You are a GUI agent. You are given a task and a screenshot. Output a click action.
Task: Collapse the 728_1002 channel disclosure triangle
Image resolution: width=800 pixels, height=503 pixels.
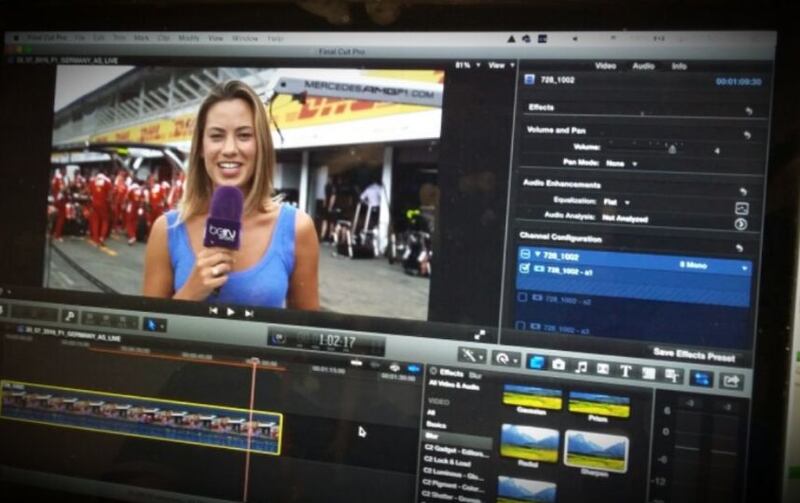coord(538,254)
